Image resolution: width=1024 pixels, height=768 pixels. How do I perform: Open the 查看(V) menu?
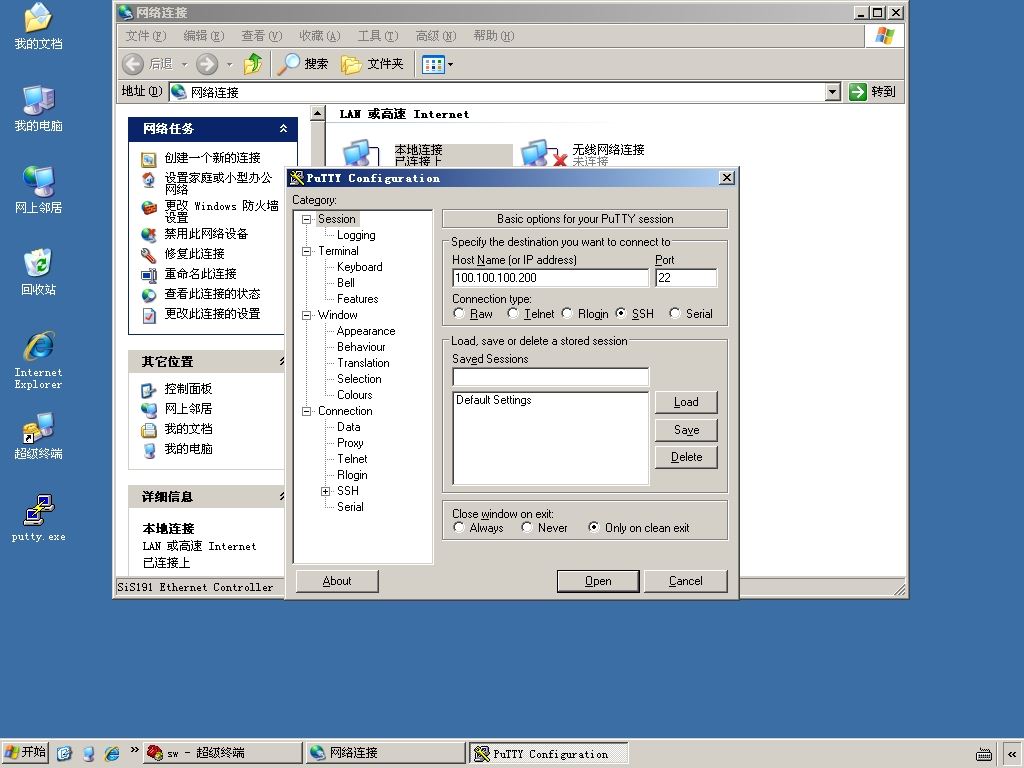click(262, 36)
